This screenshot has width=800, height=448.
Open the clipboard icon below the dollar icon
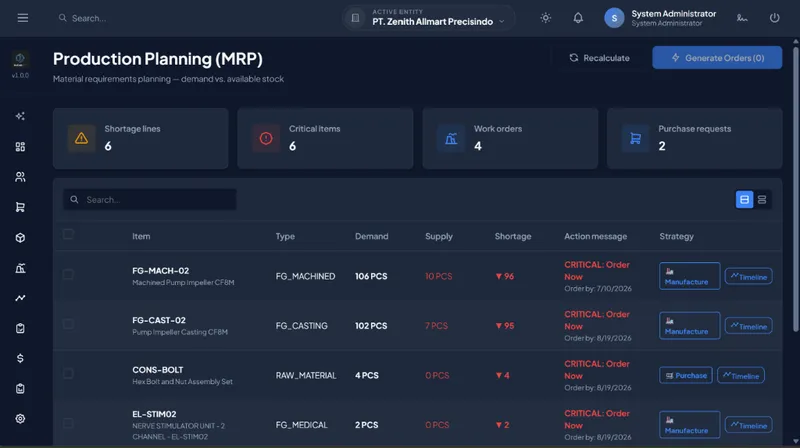tap(20, 388)
